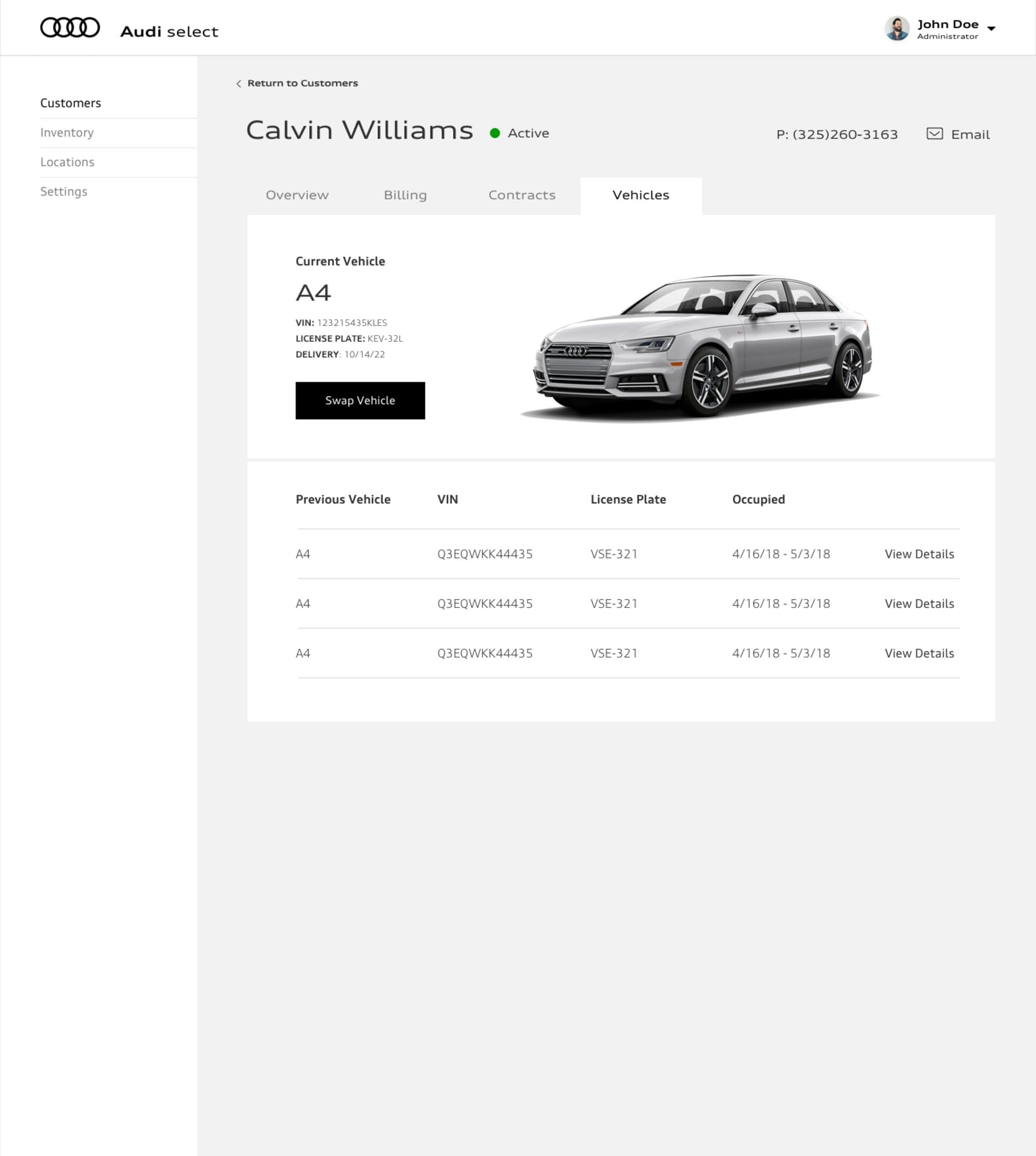This screenshot has height=1156, width=1036.
Task: Select the Overview tab
Action: [297, 195]
